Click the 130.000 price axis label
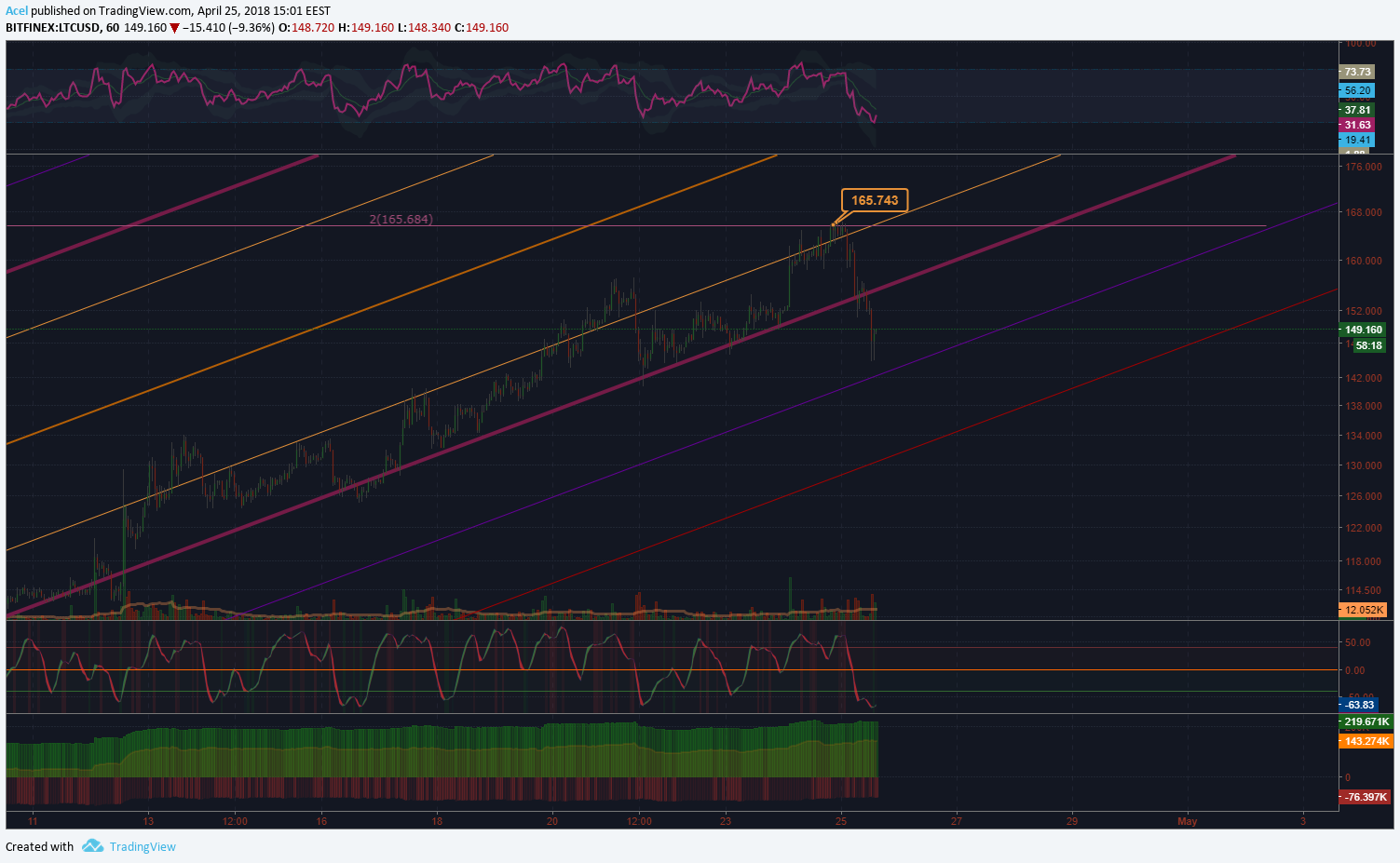 tap(1364, 465)
